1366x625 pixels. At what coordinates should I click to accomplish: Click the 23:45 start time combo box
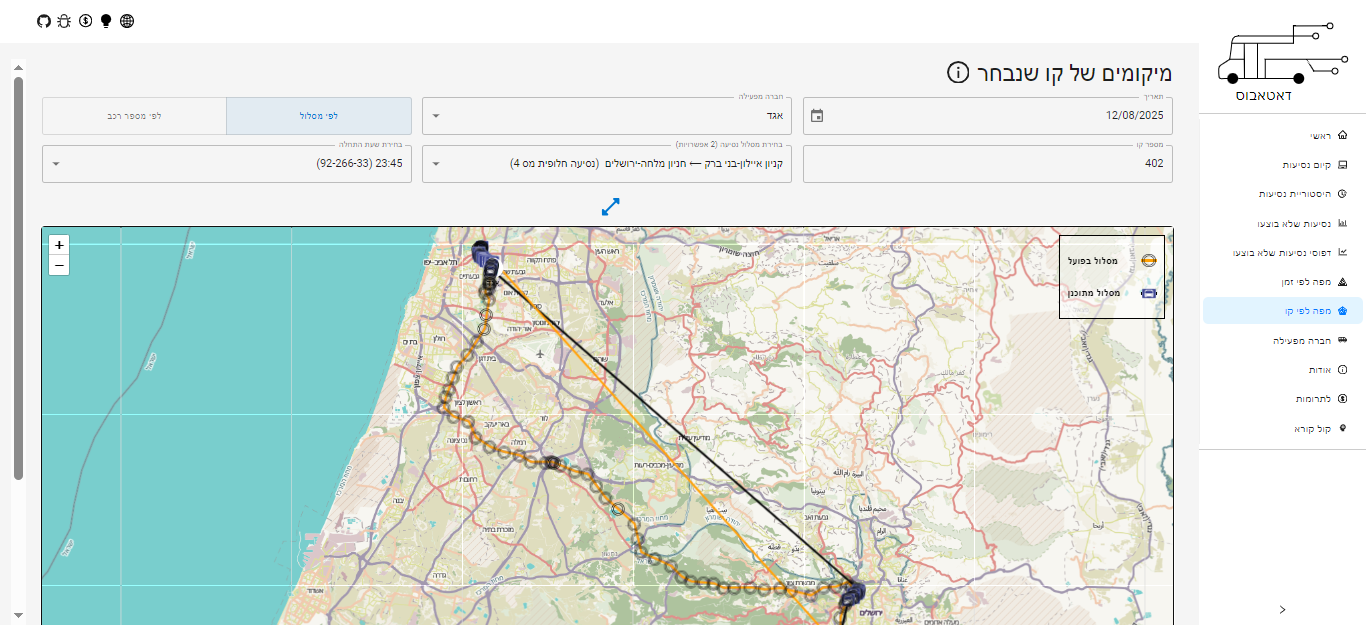(x=227, y=164)
